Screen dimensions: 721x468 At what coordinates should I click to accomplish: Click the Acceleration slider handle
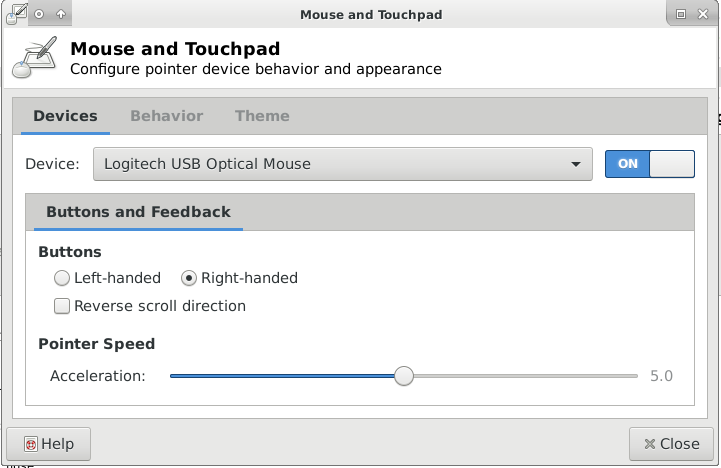coord(404,376)
